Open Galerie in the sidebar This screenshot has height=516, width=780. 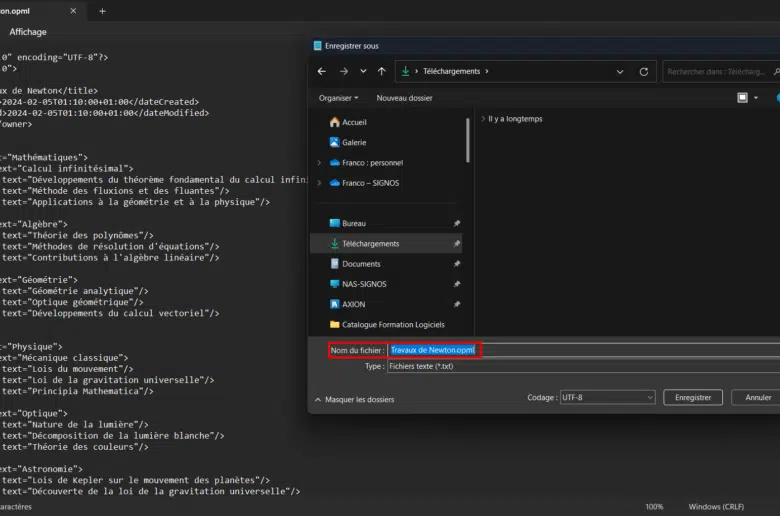click(354, 142)
